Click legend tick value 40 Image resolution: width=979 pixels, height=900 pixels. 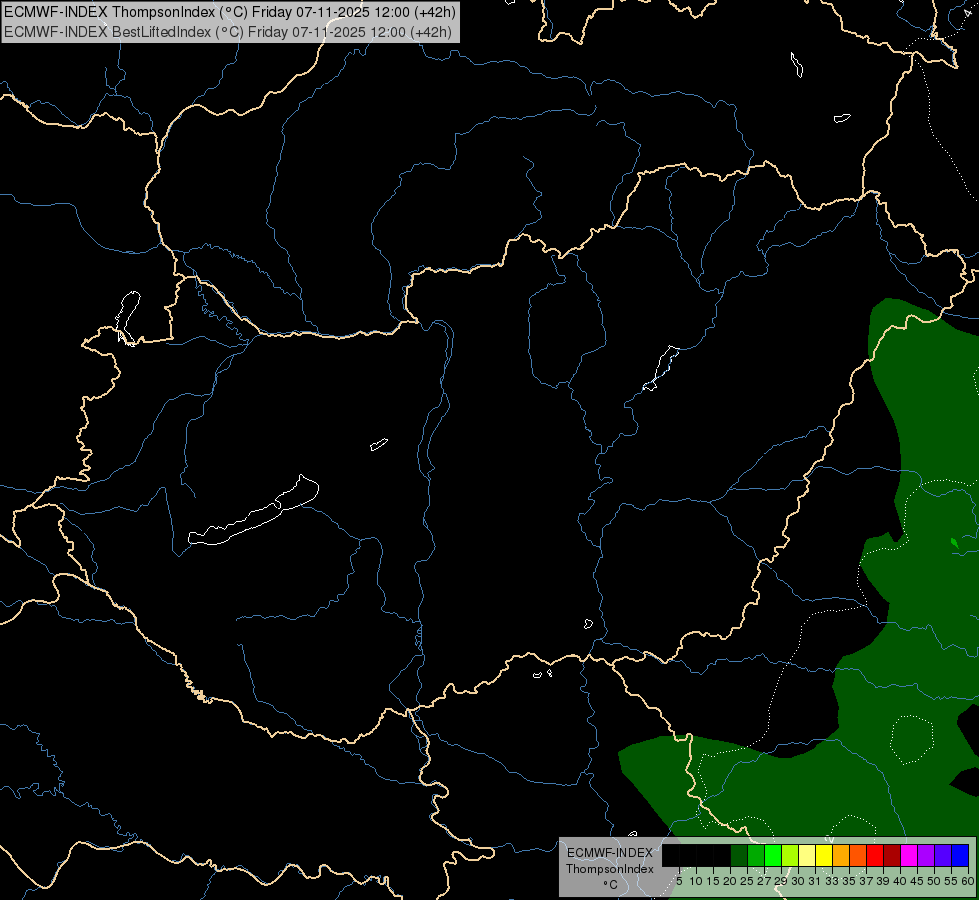coord(900,881)
